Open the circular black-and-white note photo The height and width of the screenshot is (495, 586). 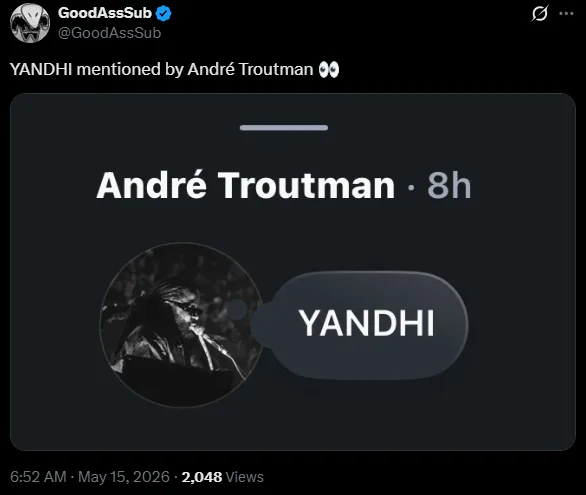click(x=182, y=325)
